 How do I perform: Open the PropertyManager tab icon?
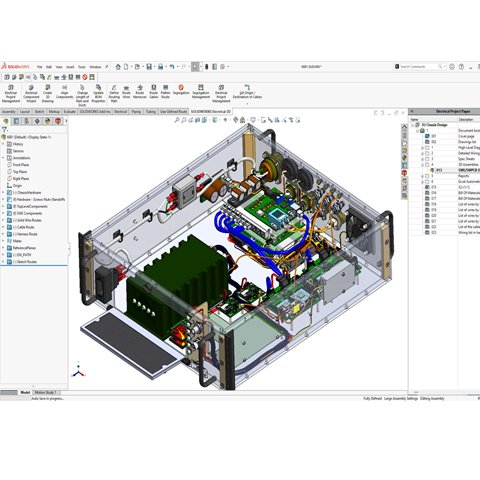tap(16, 121)
